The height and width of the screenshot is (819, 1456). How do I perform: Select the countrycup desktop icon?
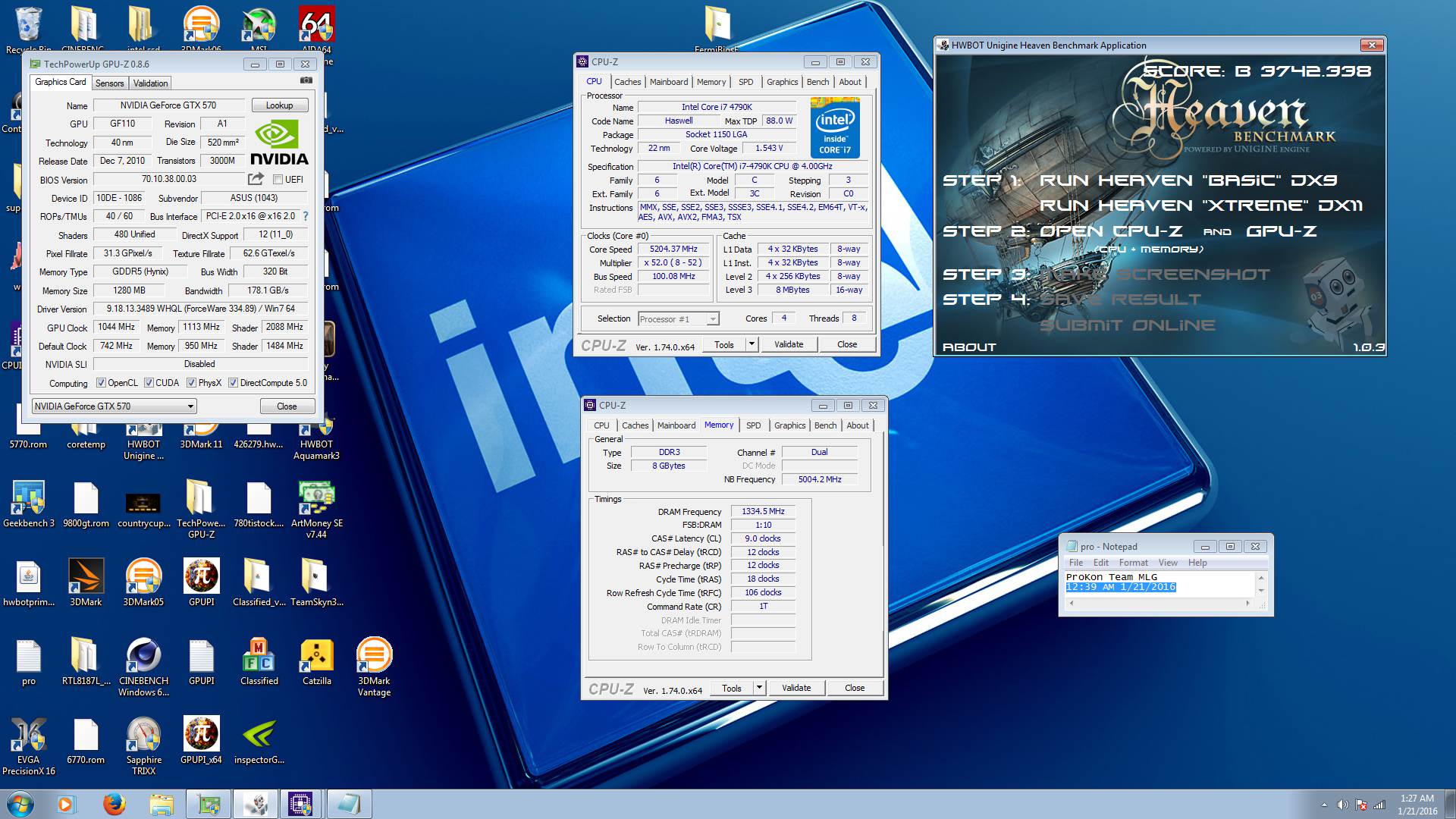point(143,510)
